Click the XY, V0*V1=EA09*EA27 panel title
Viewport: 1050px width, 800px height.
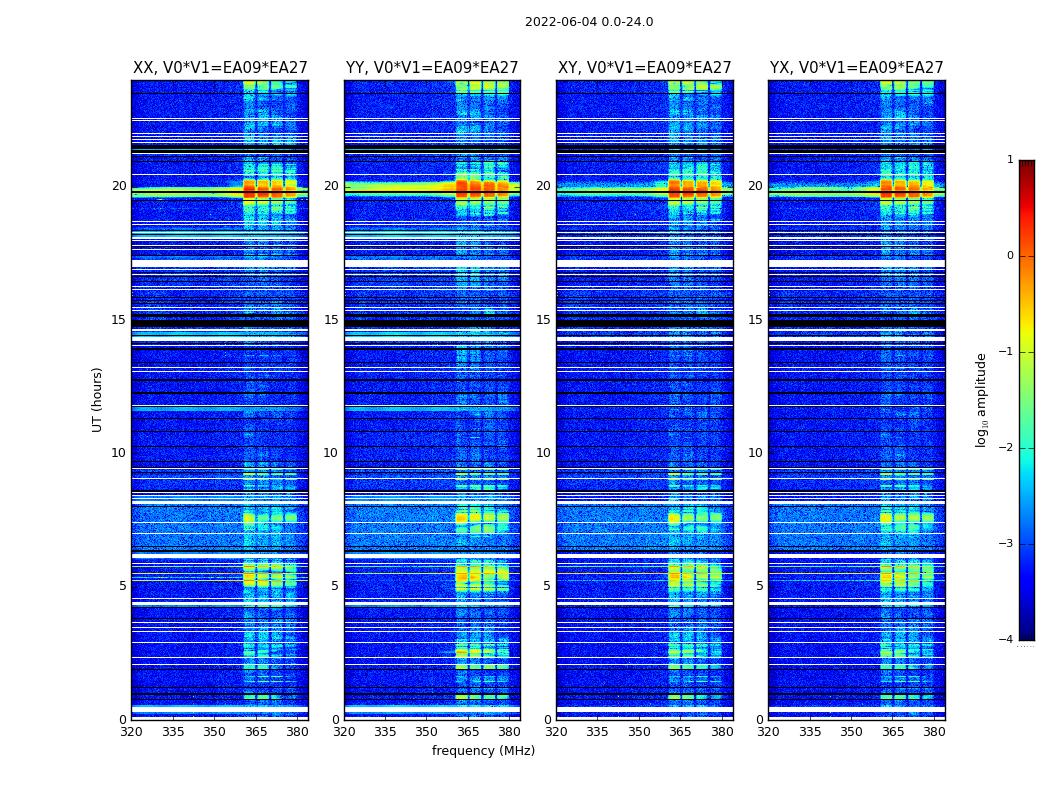[x=644, y=68]
